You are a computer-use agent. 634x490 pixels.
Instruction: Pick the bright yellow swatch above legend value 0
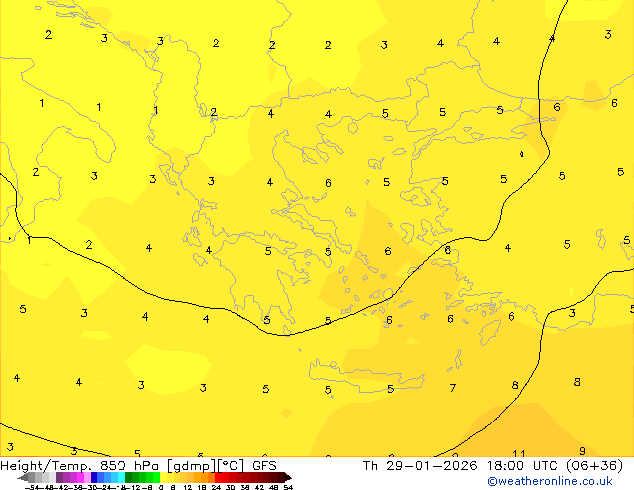pyautogui.click(x=163, y=477)
